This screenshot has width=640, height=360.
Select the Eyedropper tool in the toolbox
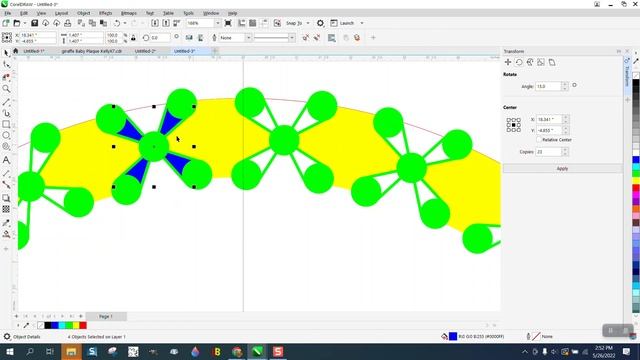(x=6, y=223)
